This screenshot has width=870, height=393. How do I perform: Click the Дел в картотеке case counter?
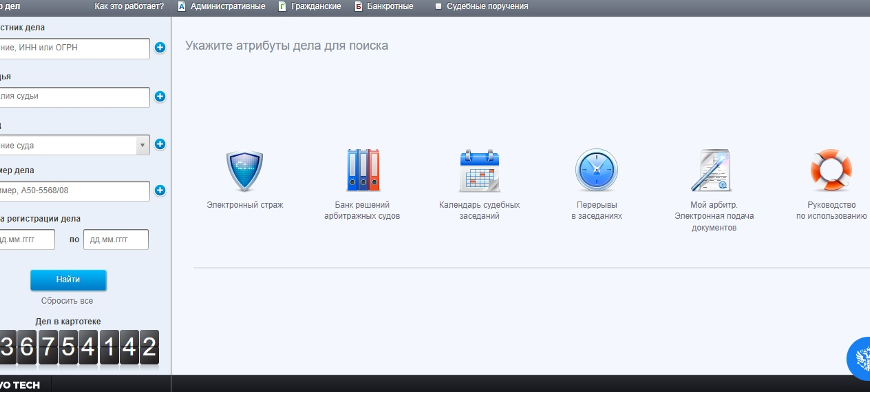point(79,347)
